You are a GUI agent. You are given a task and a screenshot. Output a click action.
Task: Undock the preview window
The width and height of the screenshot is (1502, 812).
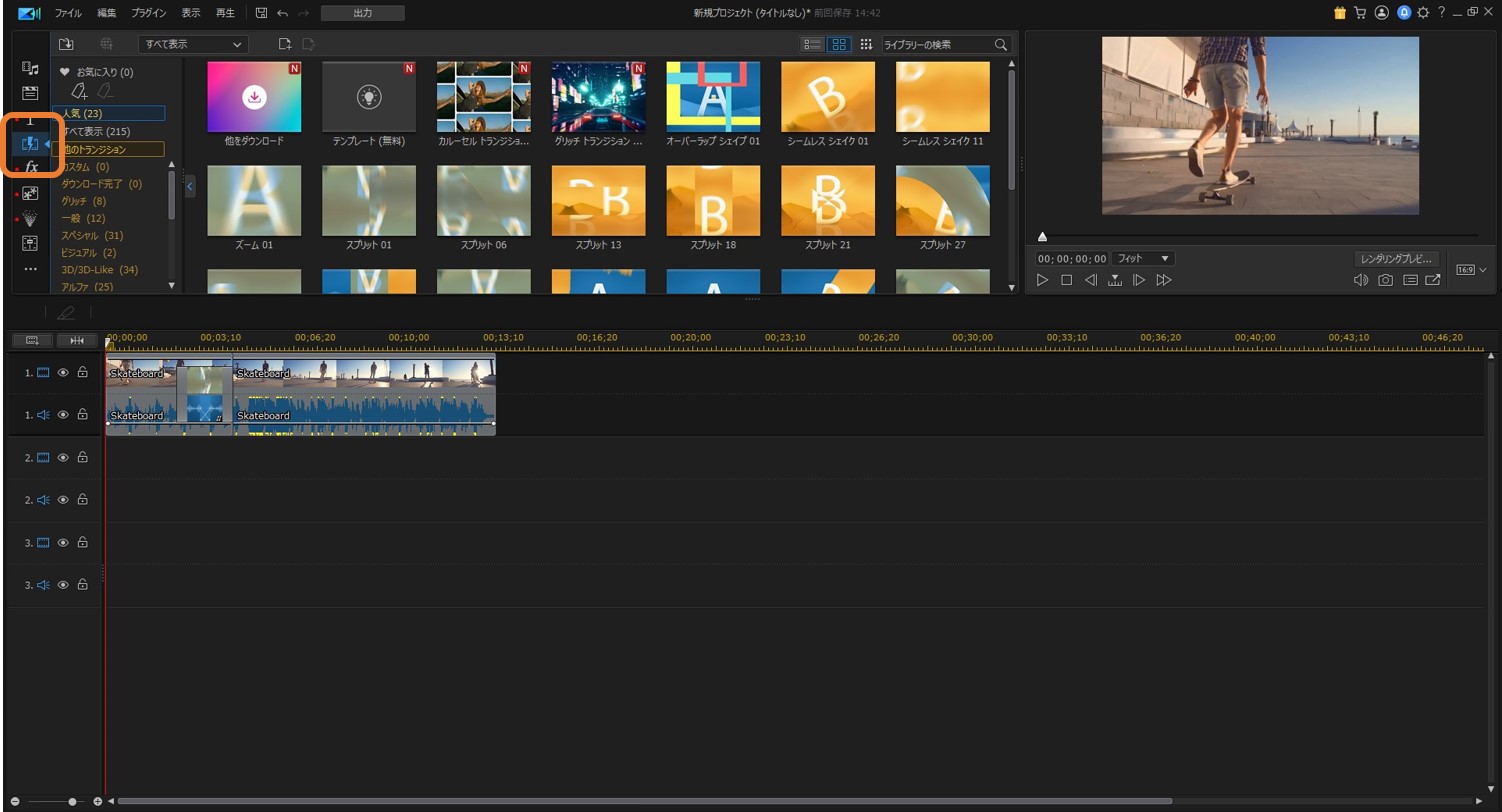point(1433,281)
